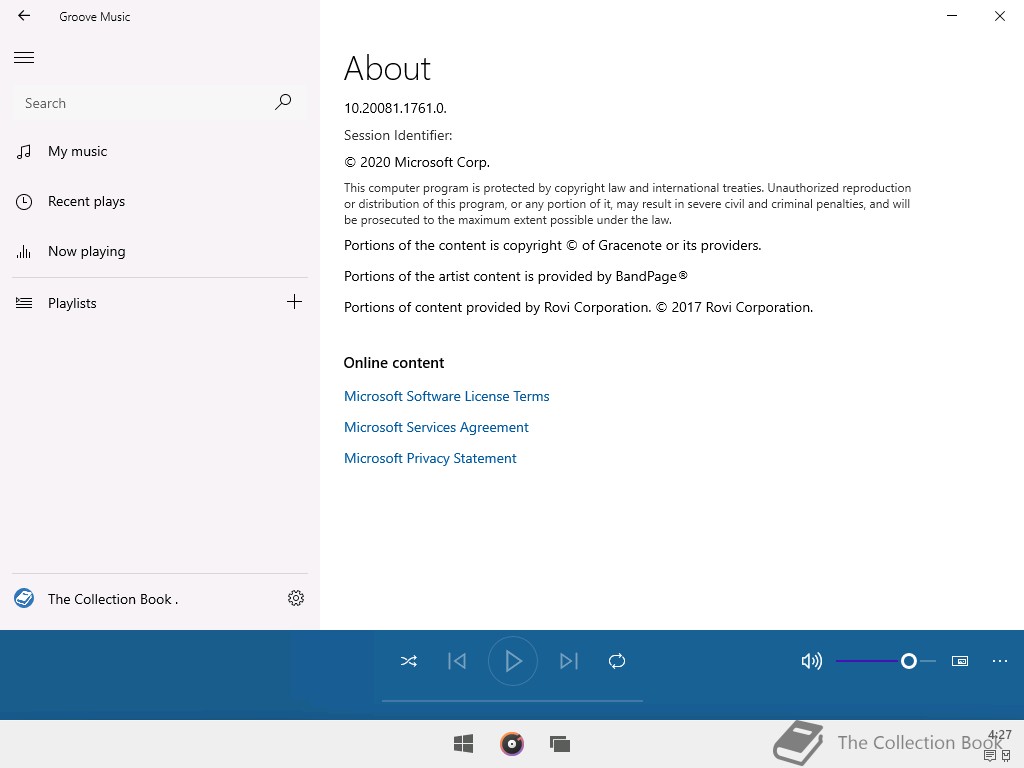The image size is (1024, 768).
Task: Create a new playlist with plus icon
Action: (x=295, y=302)
